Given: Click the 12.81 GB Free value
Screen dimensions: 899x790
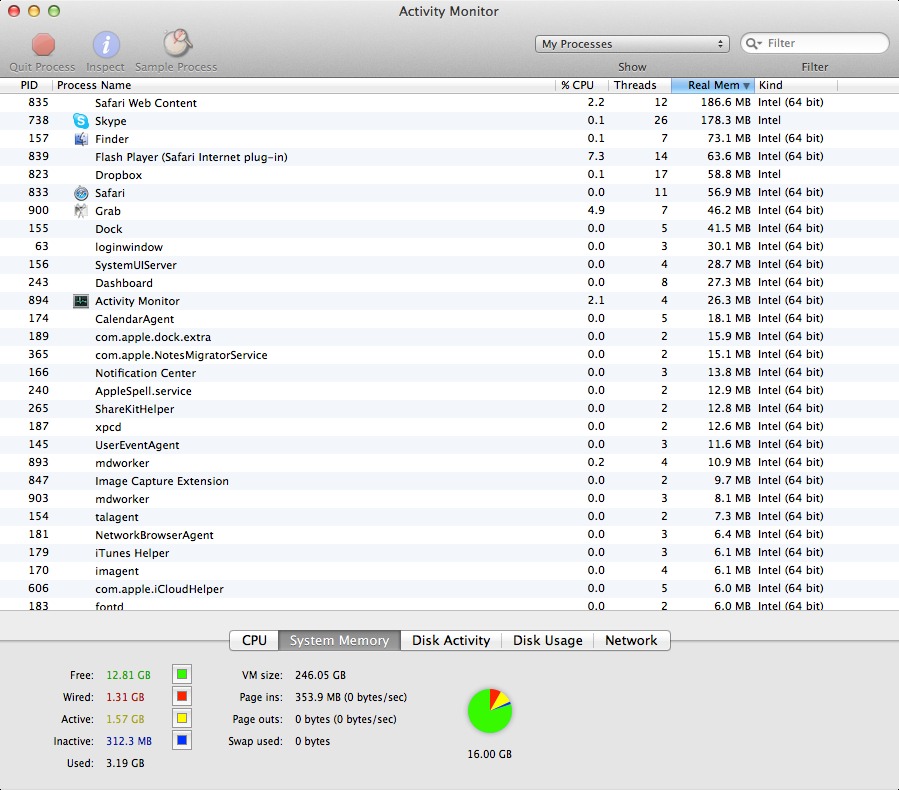Looking at the screenshot, I should click(x=128, y=675).
